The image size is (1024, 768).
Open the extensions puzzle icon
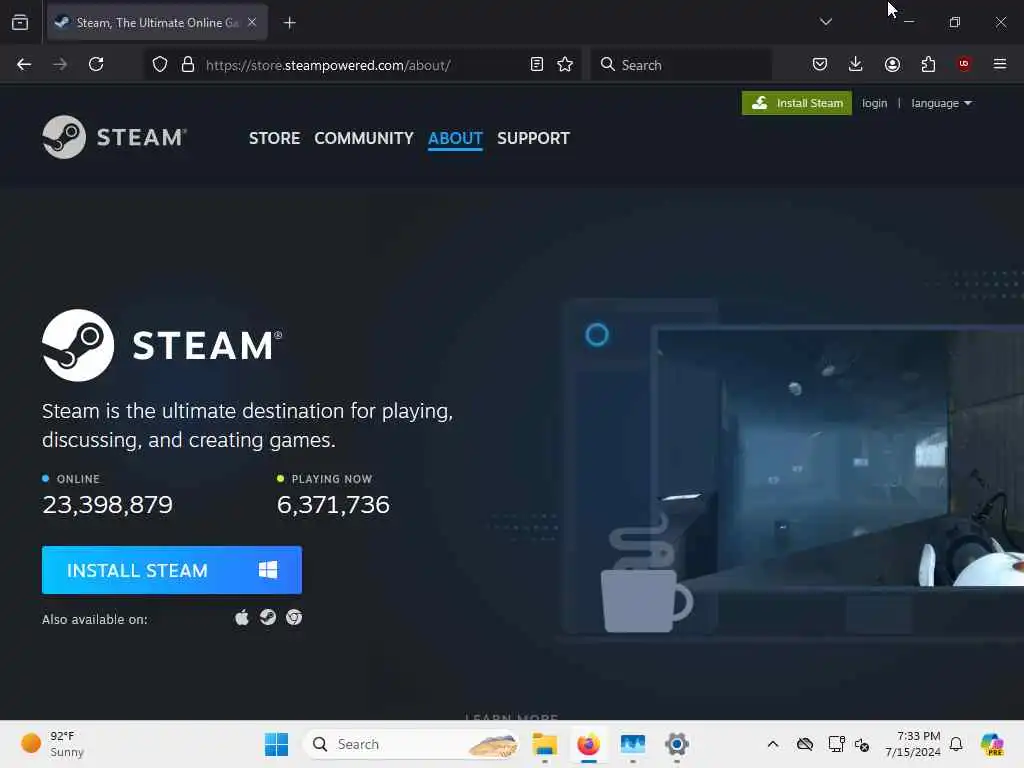coord(928,64)
